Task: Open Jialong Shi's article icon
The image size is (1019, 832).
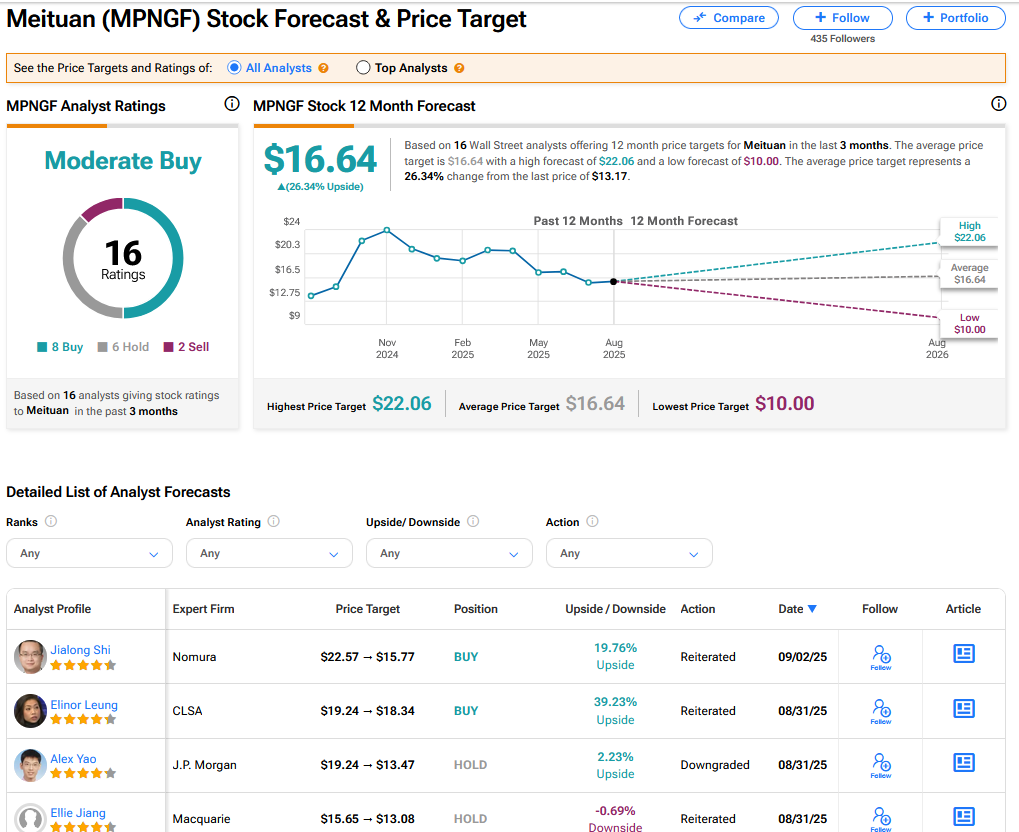Action: coord(963,654)
